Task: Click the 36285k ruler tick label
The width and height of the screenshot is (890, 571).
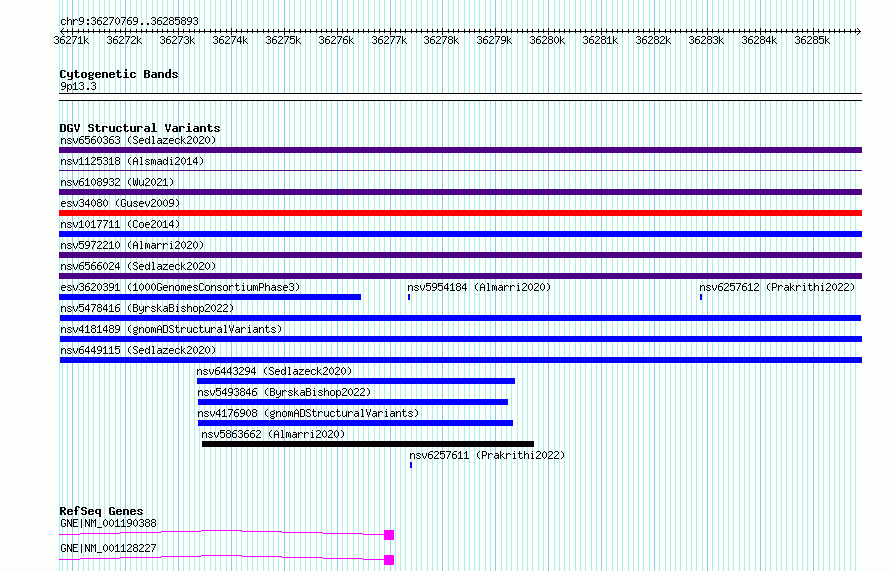Action: coord(812,40)
